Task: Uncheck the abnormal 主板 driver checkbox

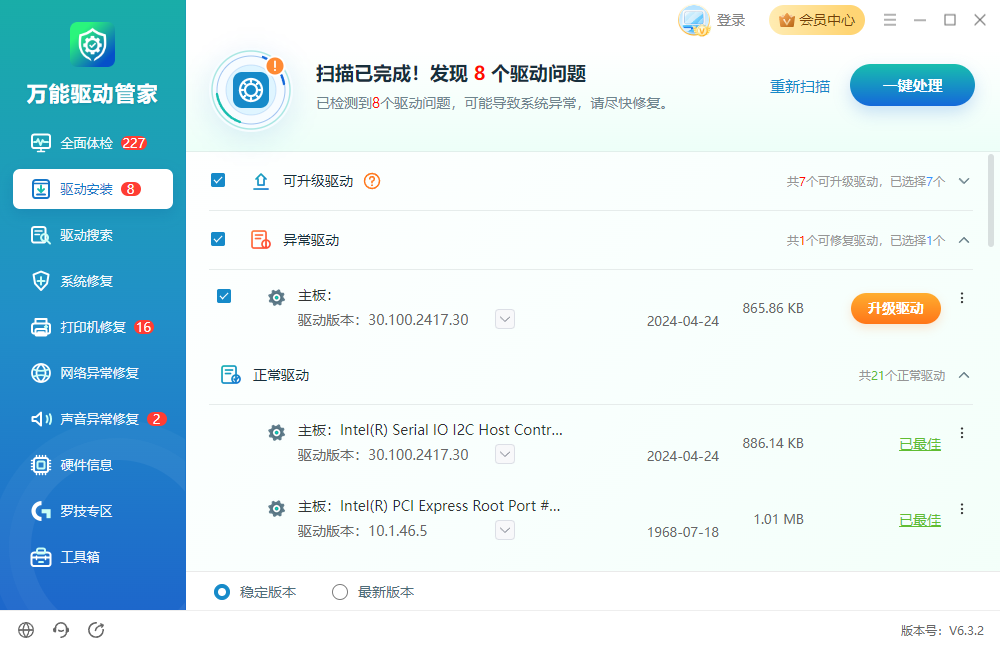Action: 224,296
